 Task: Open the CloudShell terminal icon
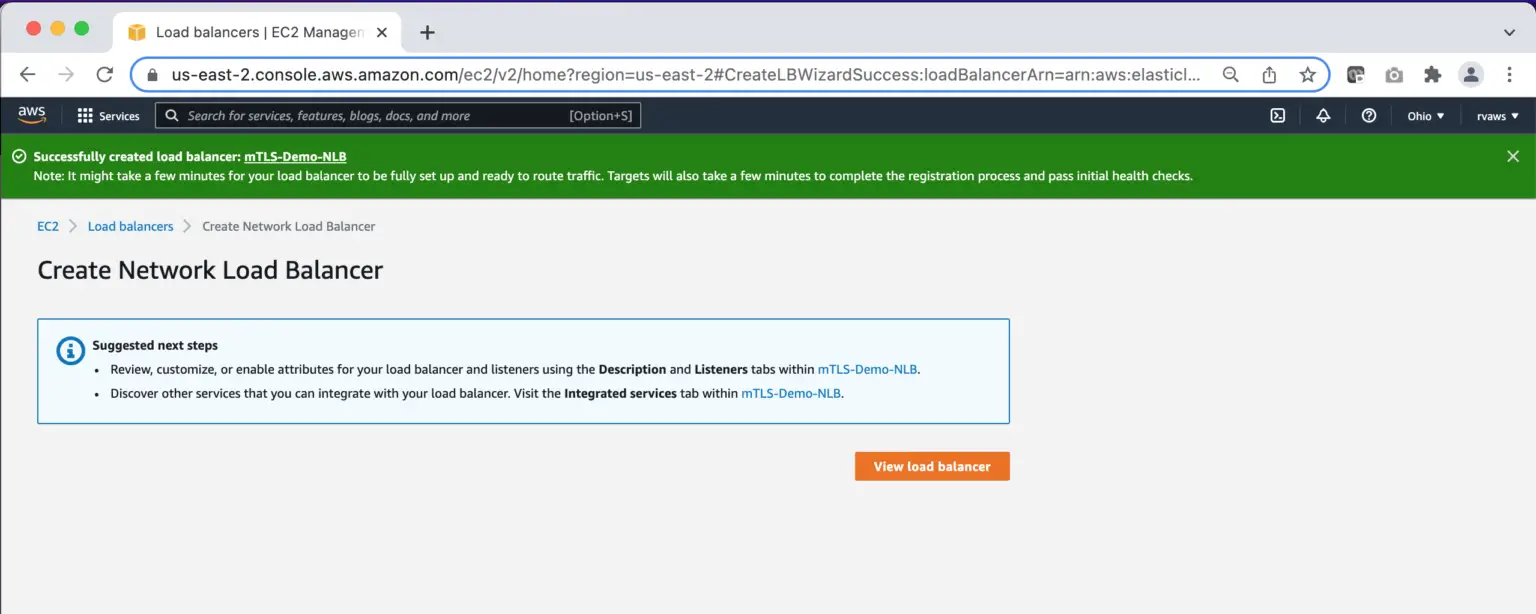point(1277,116)
